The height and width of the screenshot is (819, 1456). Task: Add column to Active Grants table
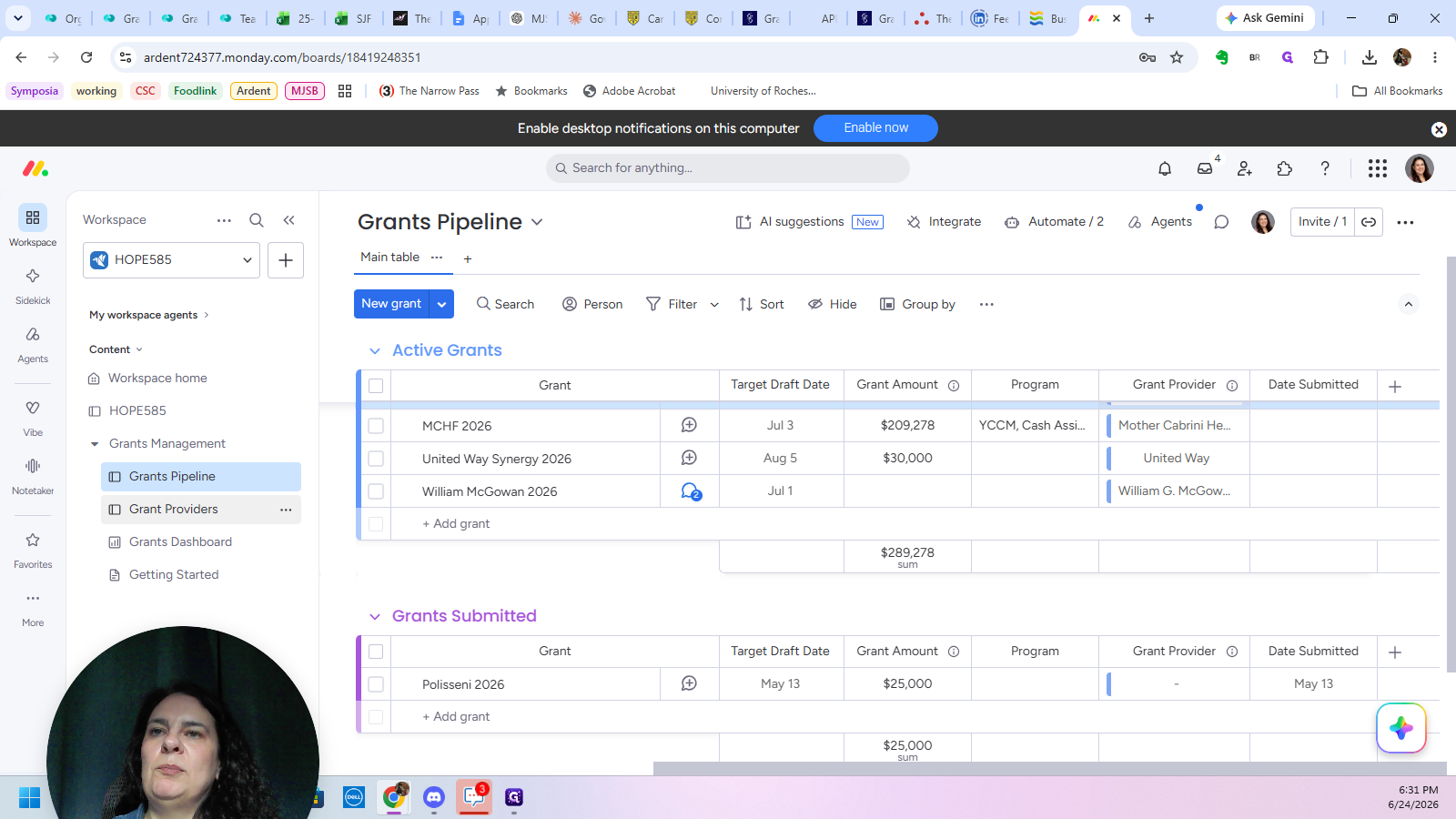click(1395, 387)
